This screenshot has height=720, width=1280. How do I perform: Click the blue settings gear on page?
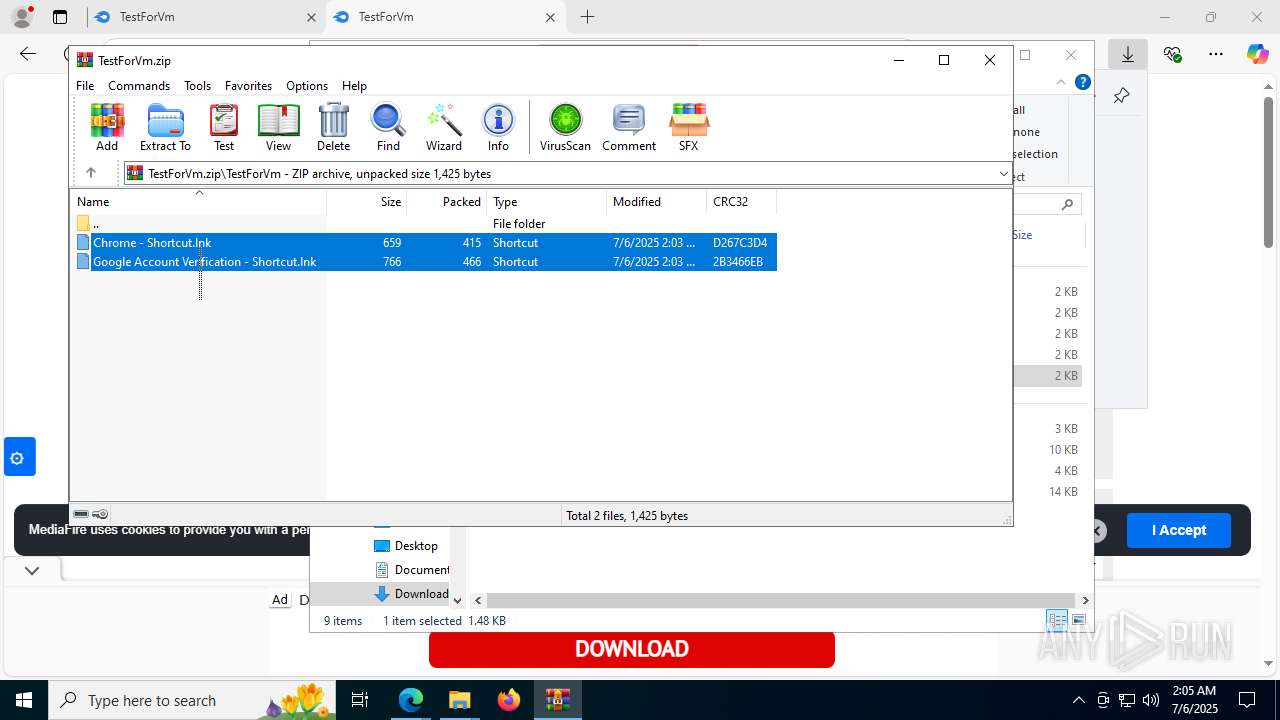tap(18, 459)
